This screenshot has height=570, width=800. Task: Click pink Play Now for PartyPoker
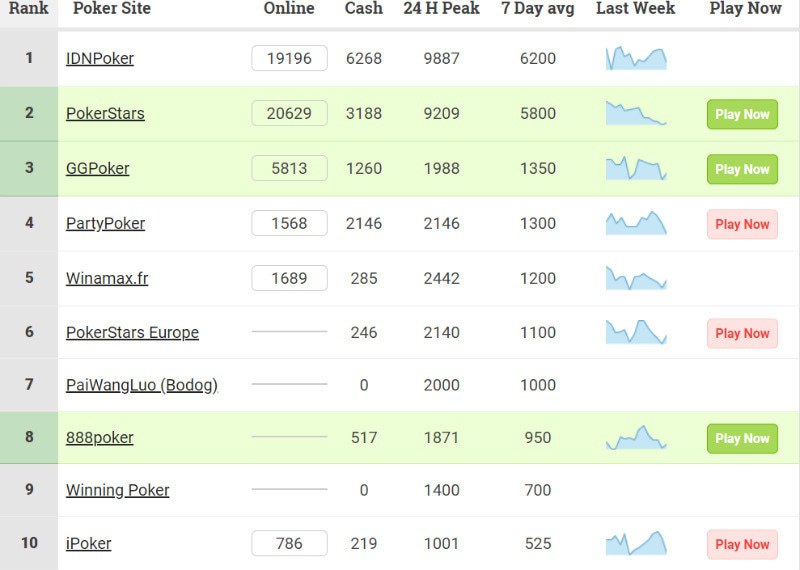pyautogui.click(x=742, y=224)
